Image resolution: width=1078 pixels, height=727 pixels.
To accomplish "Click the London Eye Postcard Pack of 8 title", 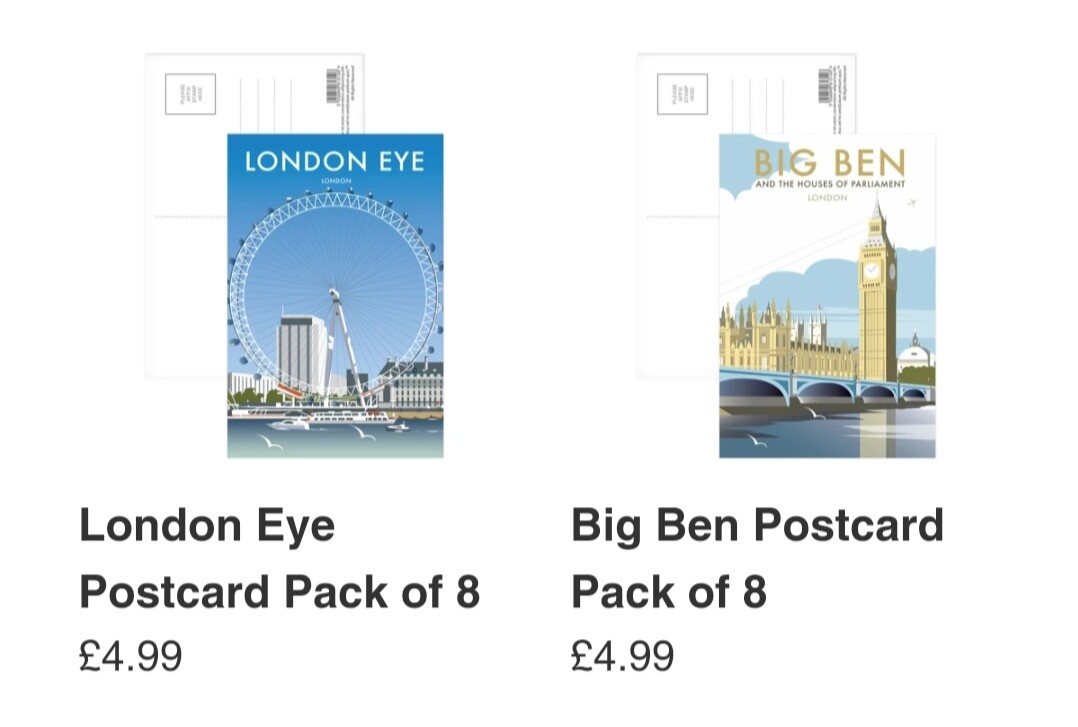I will (279, 558).
